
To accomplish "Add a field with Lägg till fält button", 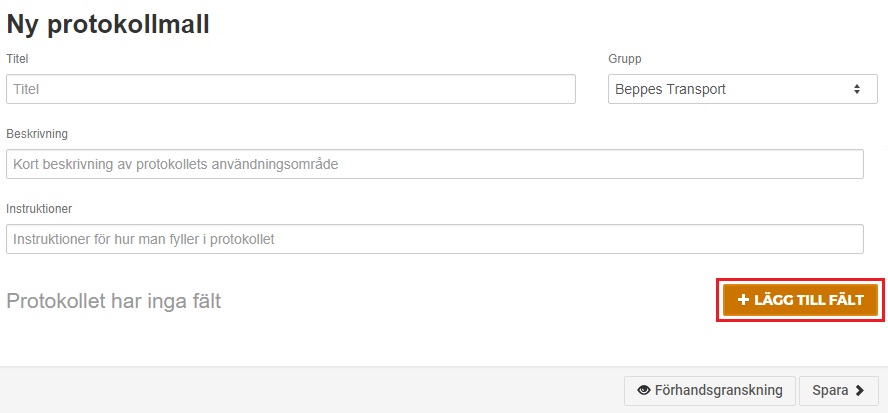I will [800, 300].
